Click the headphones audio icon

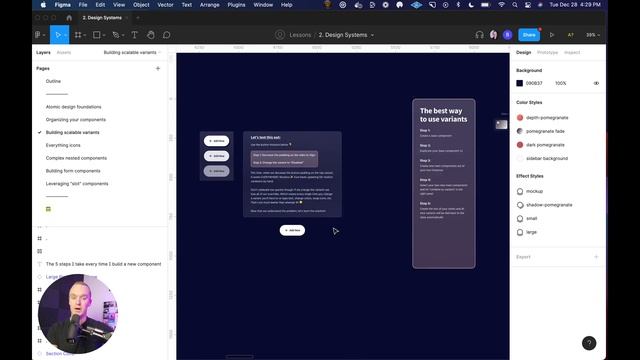point(479,35)
